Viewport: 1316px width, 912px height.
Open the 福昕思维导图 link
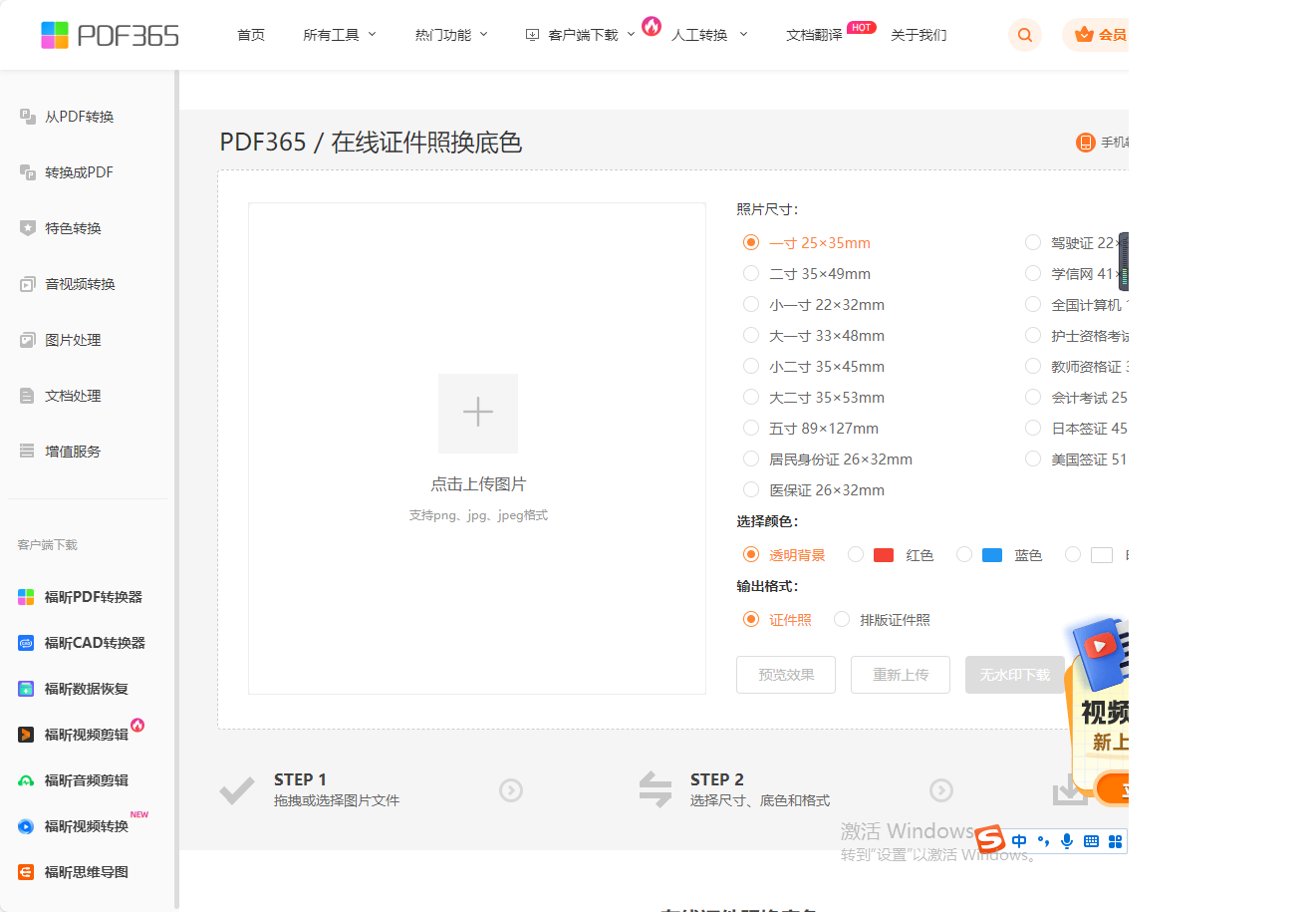(x=86, y=872)
